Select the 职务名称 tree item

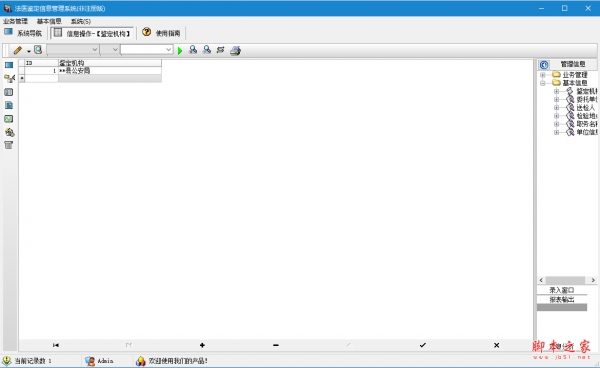pyautogui.click(x=587, y=124)
